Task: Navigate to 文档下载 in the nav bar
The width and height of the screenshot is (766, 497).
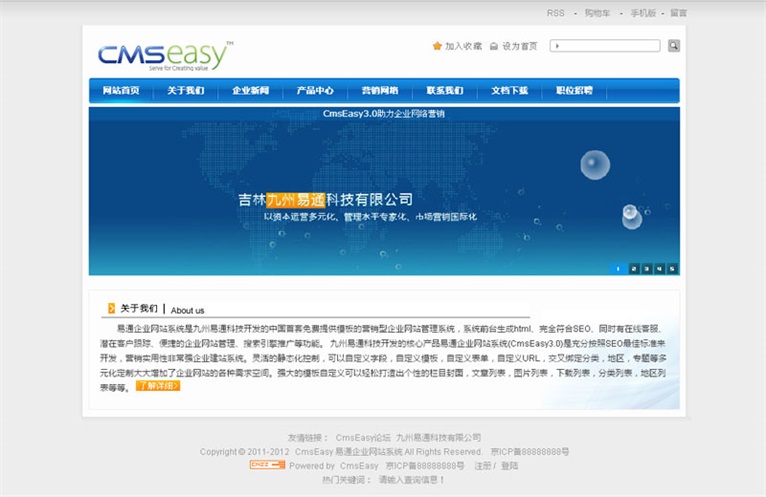Action: 509,91
